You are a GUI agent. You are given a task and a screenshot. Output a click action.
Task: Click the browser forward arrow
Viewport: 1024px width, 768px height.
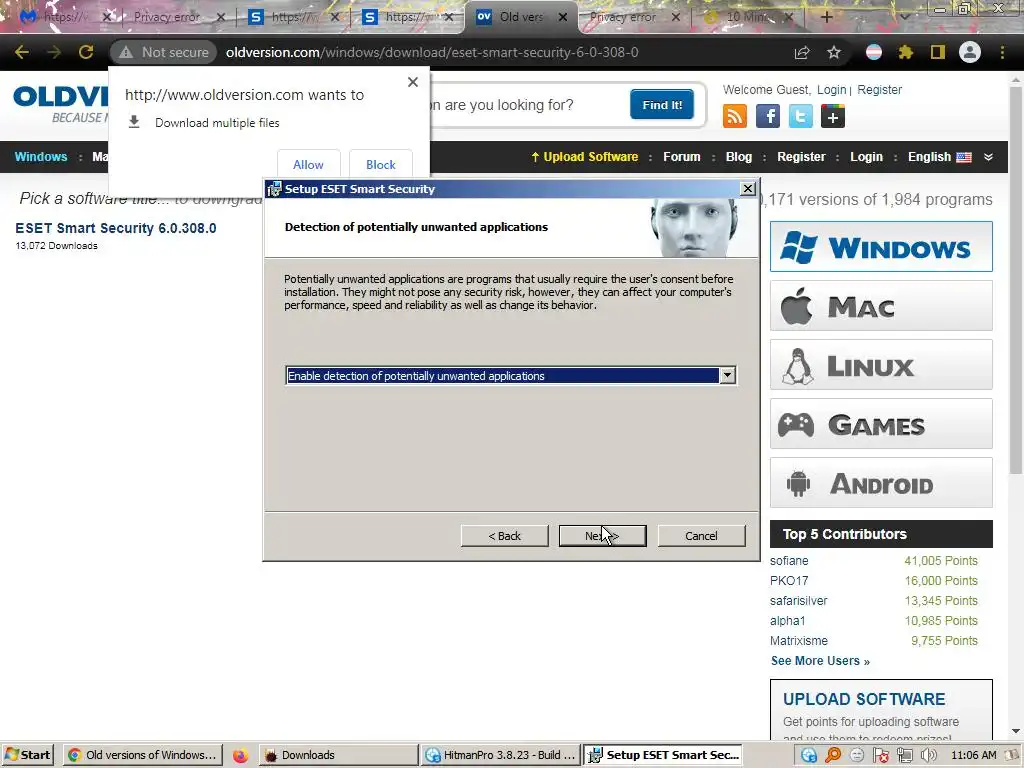coord(54,52)
